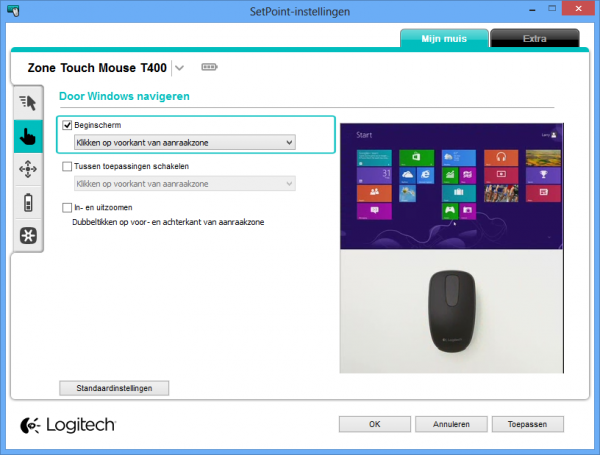
Task: Click the SetPoint mouse icon in title bar
Action: (x=13, y=10)
